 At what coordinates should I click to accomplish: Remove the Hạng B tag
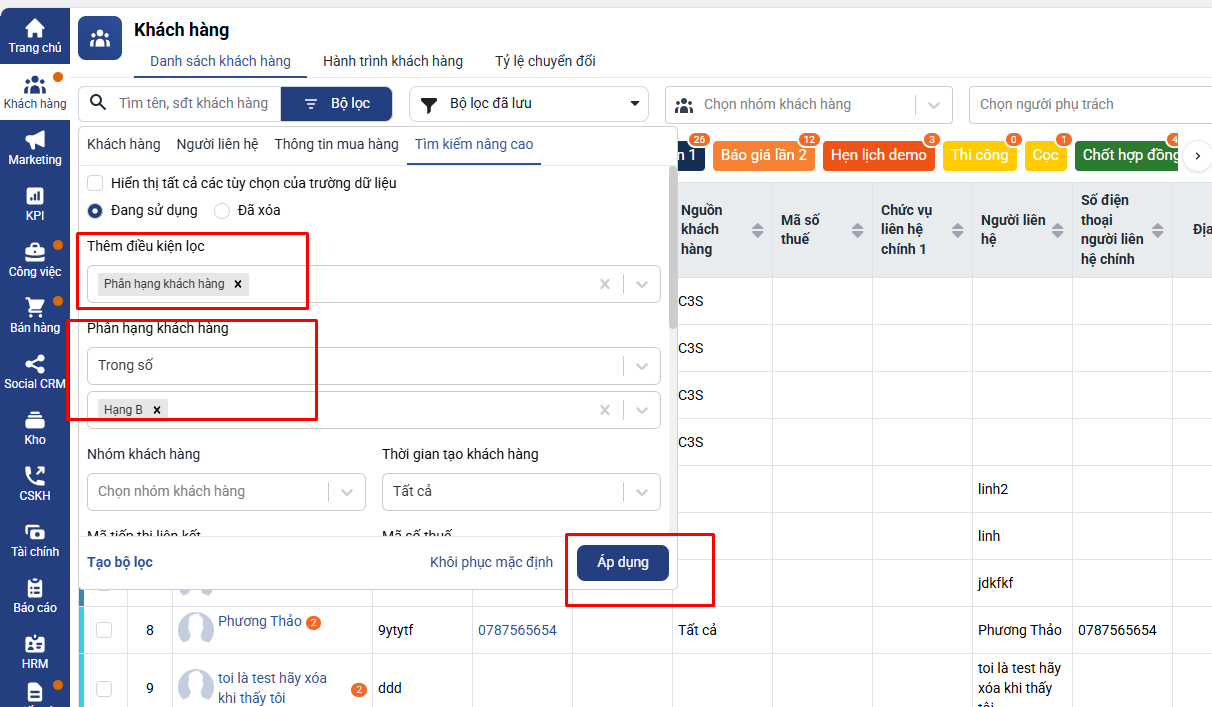(157, 410)
